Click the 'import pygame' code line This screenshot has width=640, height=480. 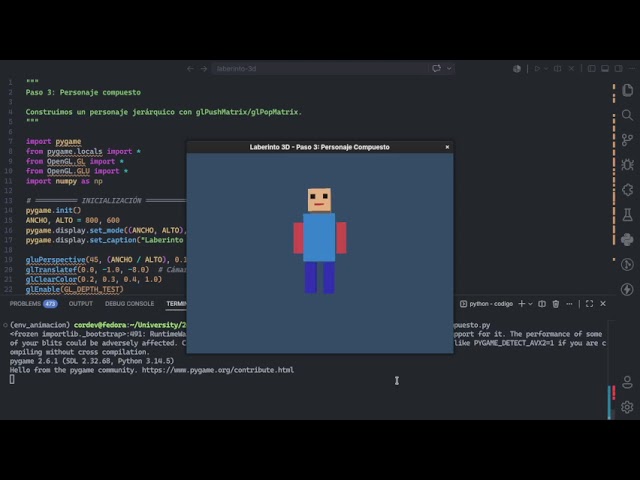53,141
